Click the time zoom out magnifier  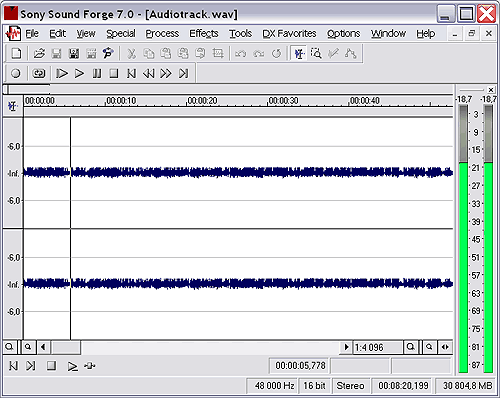click(x=429, y=347)
